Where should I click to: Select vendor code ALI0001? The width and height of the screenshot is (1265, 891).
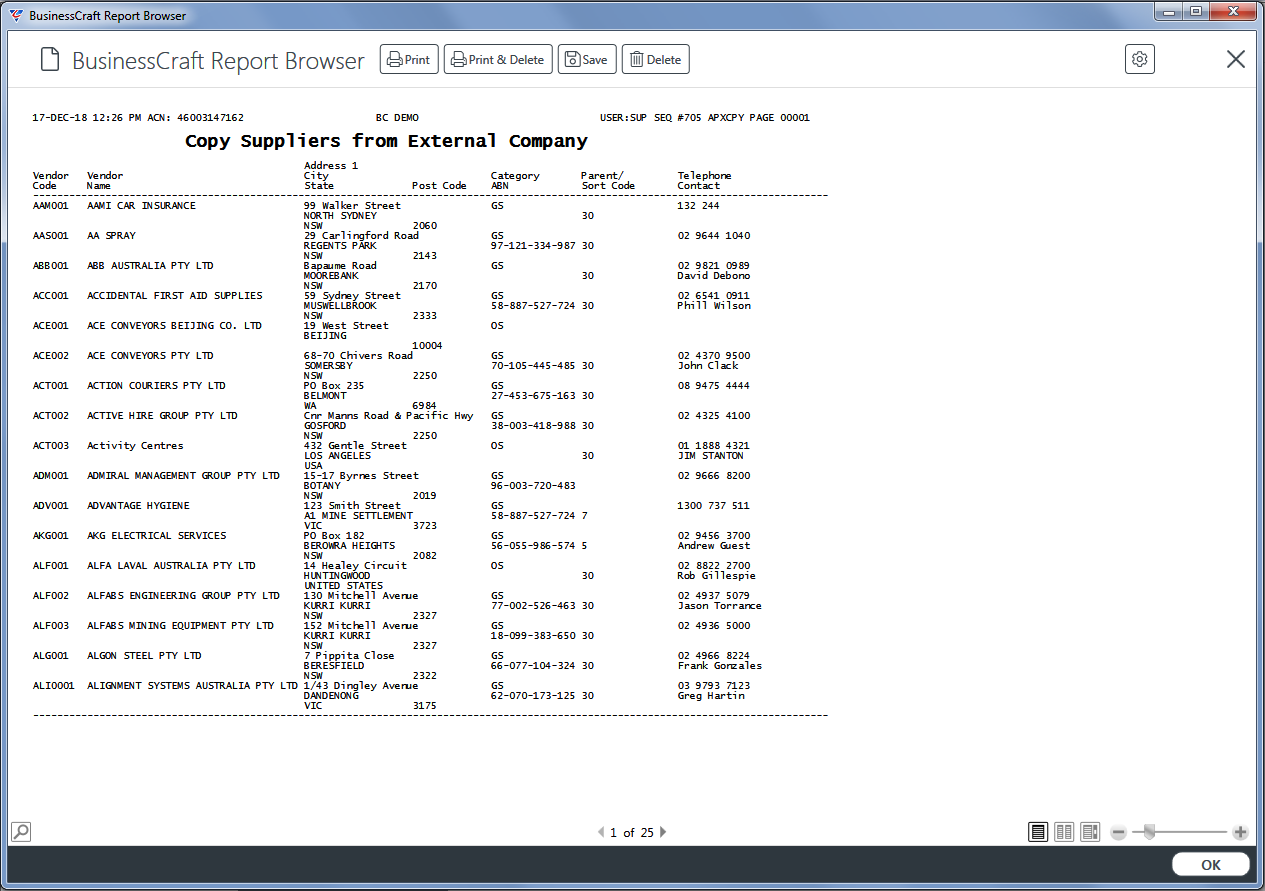tap(54, 686)
